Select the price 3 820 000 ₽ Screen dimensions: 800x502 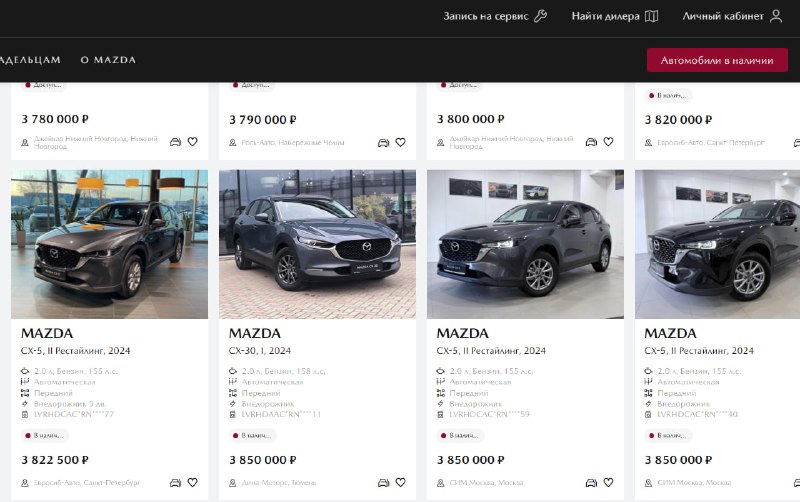point(678,120)
